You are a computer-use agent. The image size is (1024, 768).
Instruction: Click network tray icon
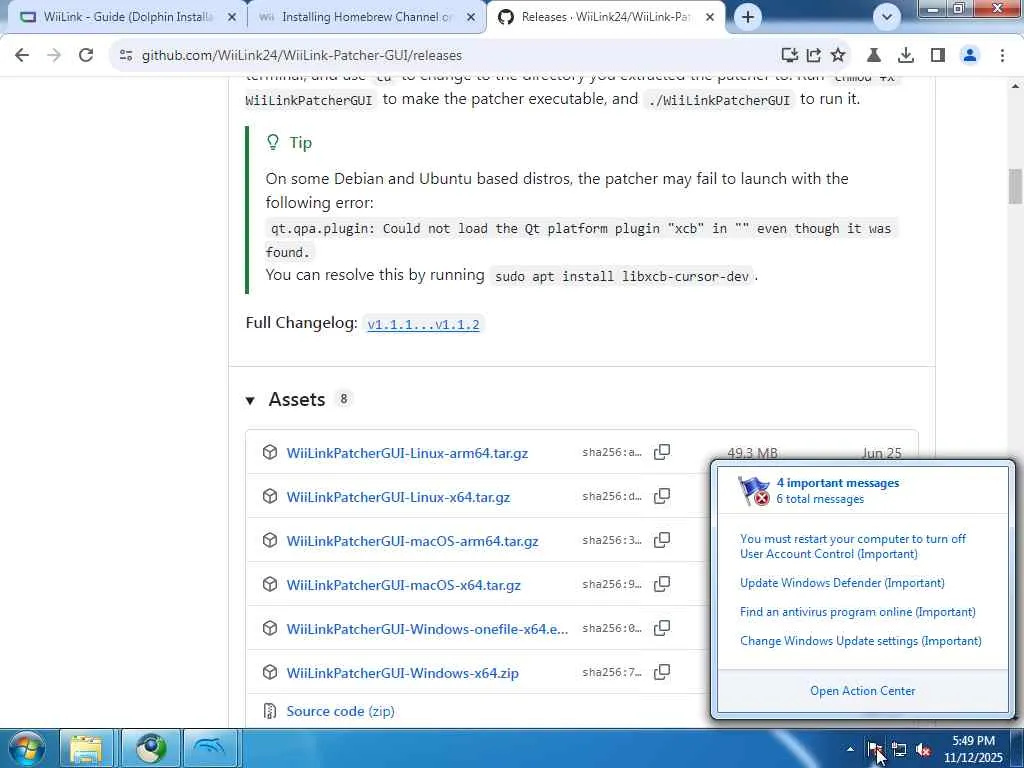[899, 750]
